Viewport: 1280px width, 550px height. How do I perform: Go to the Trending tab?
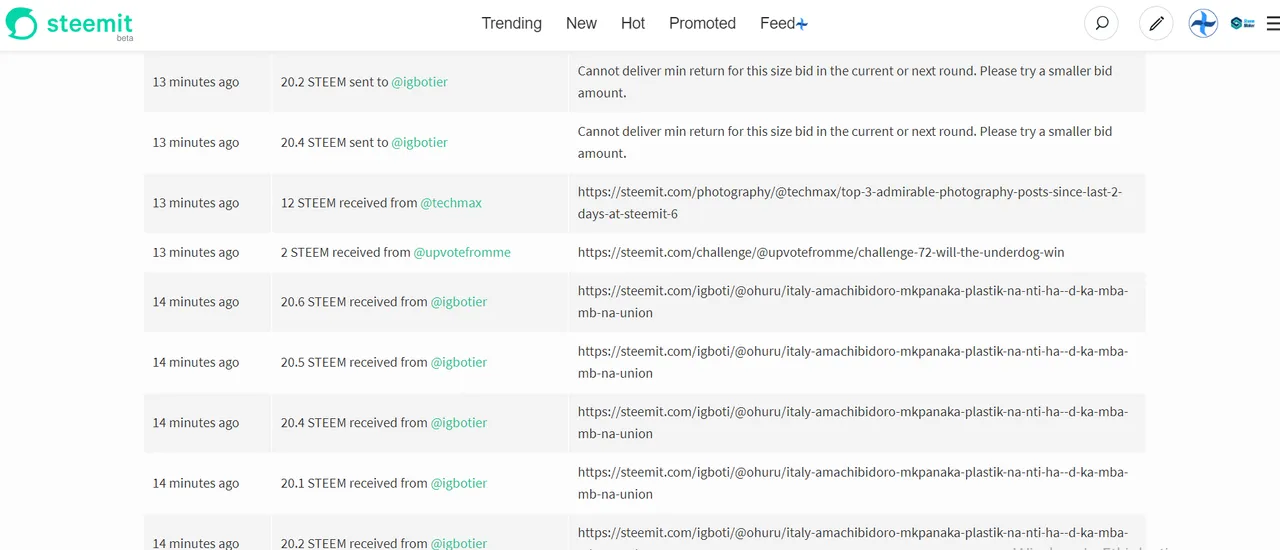tap(511, 23)
